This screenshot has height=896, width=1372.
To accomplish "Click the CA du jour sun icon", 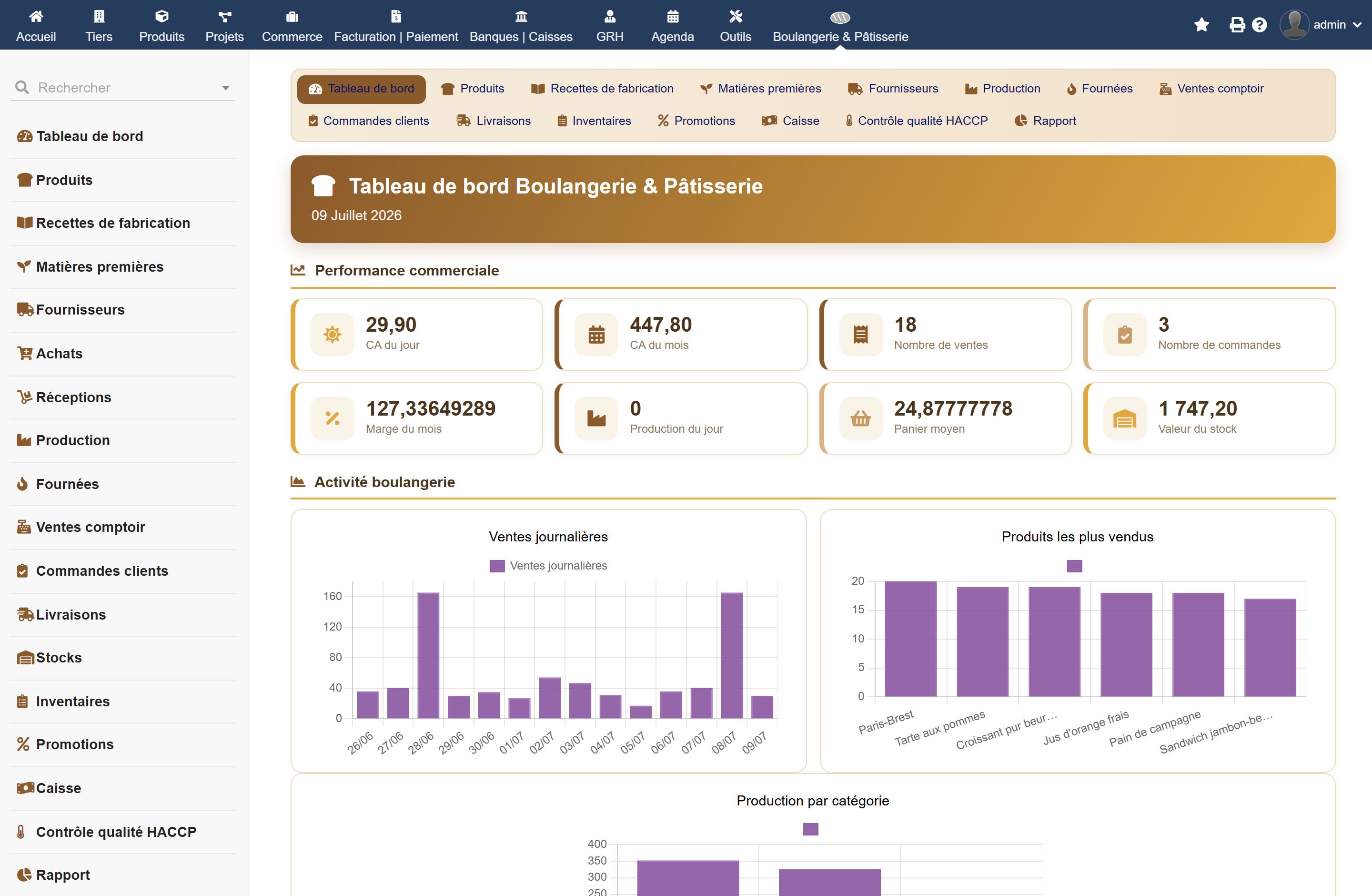I will click(x=332, y=335).
